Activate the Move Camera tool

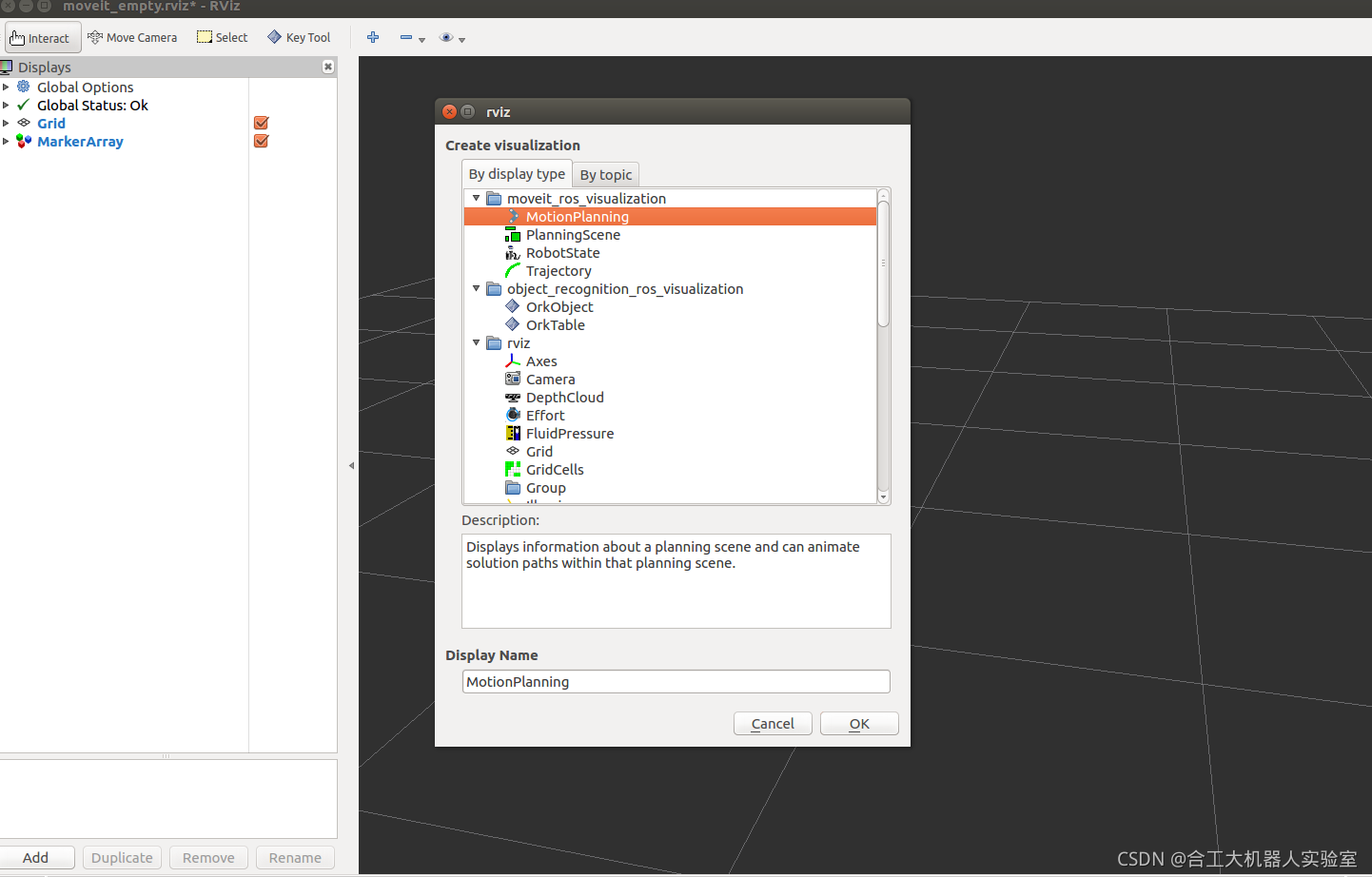pos(132,38)
